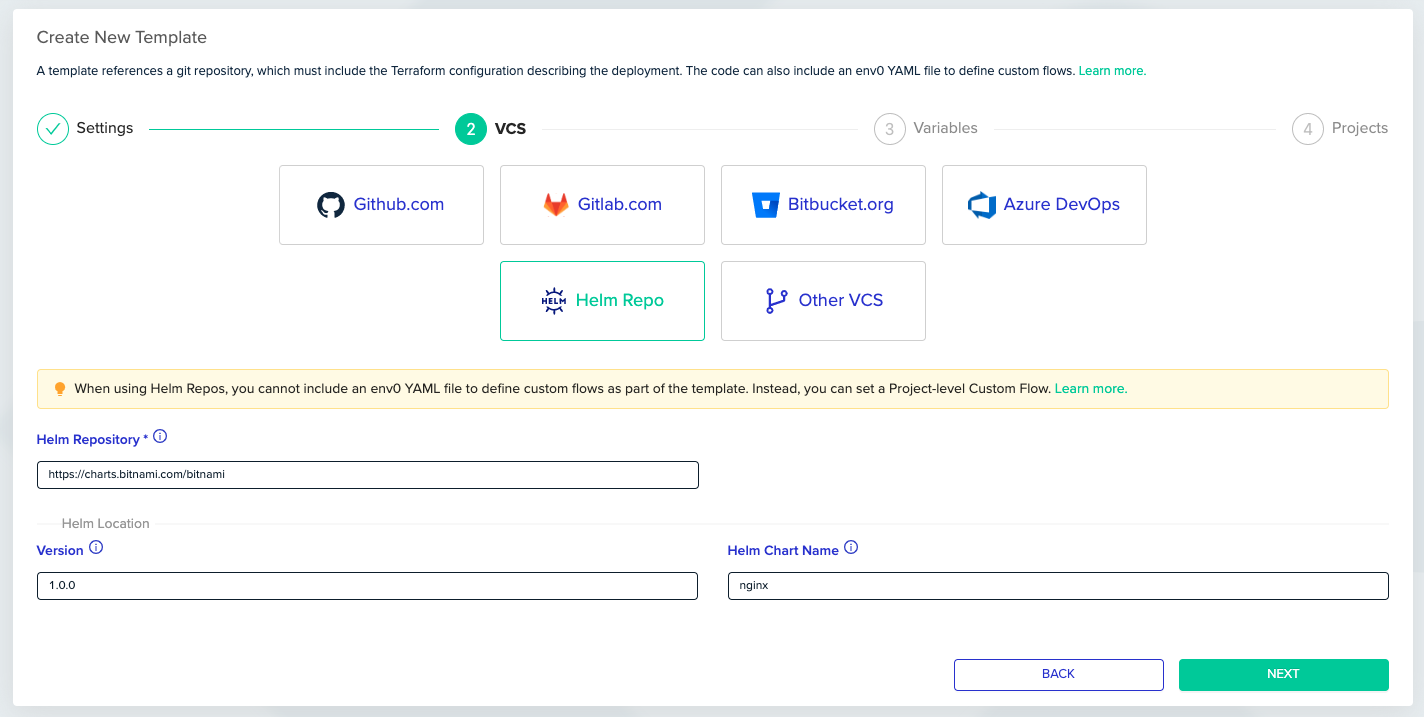Open Learn more link in template description
1424x717 pixels.
pyautogui.click(x=1112, y=71)
